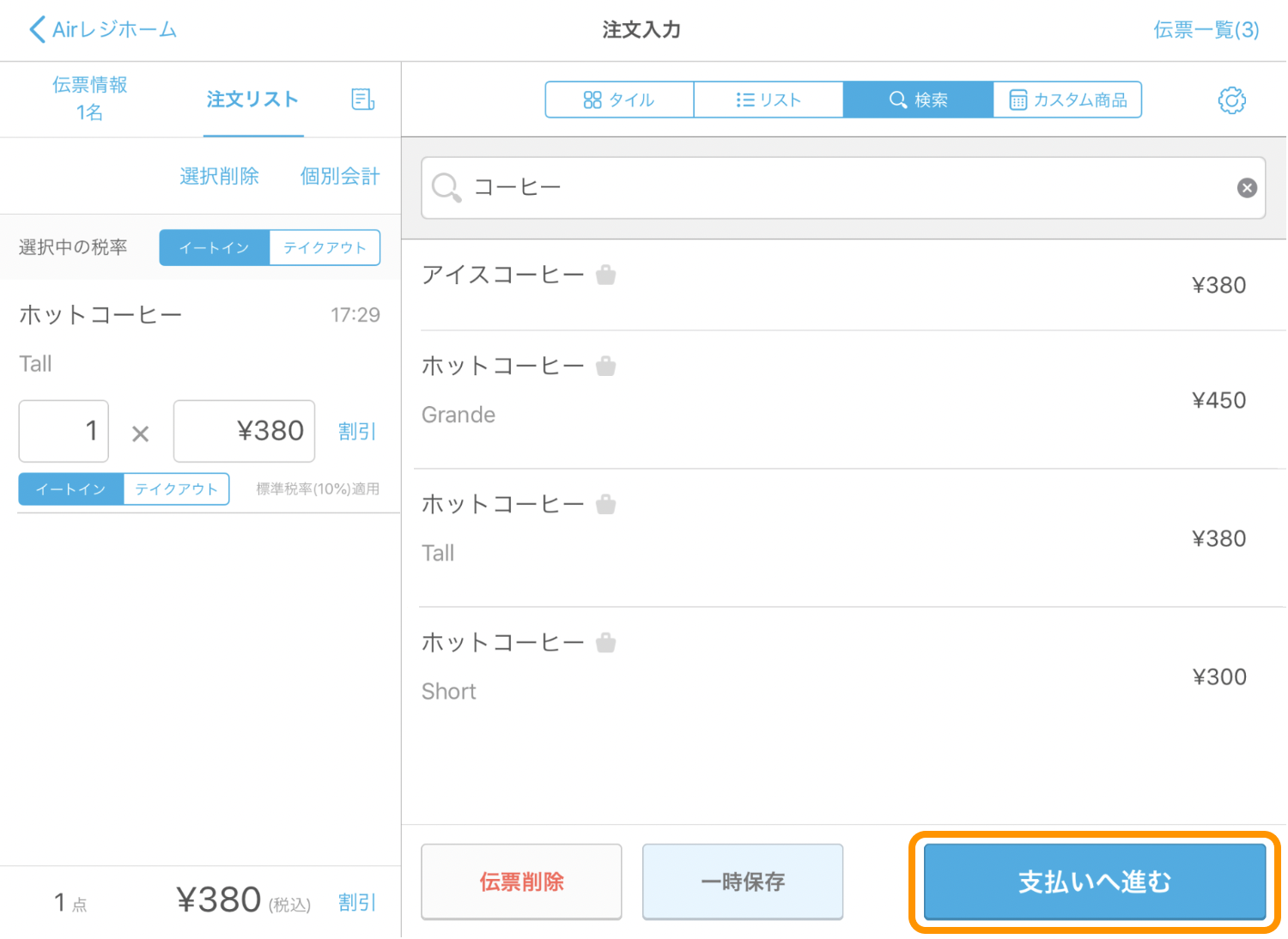Open the 伝票情報 tab
This screenshot has height=939, width=1288.
coord(90,99)
